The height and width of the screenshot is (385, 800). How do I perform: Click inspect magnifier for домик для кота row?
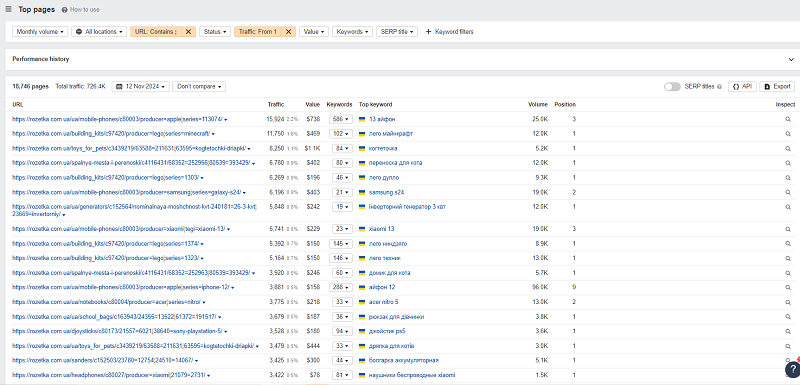coord(788,273)
